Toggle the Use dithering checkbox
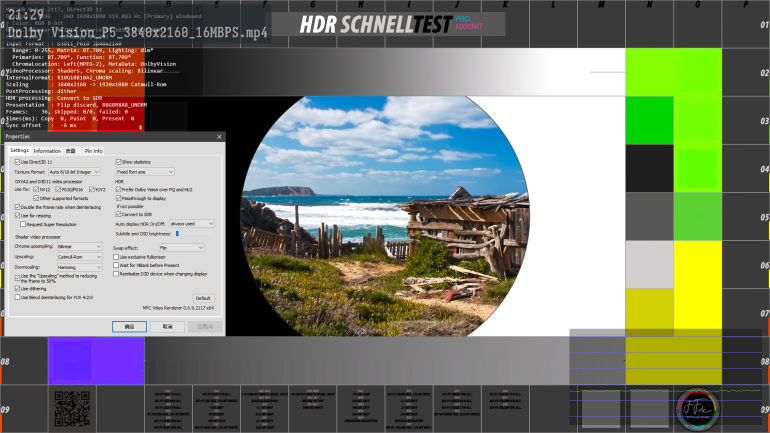770x433 pixels. click(17, 289)
